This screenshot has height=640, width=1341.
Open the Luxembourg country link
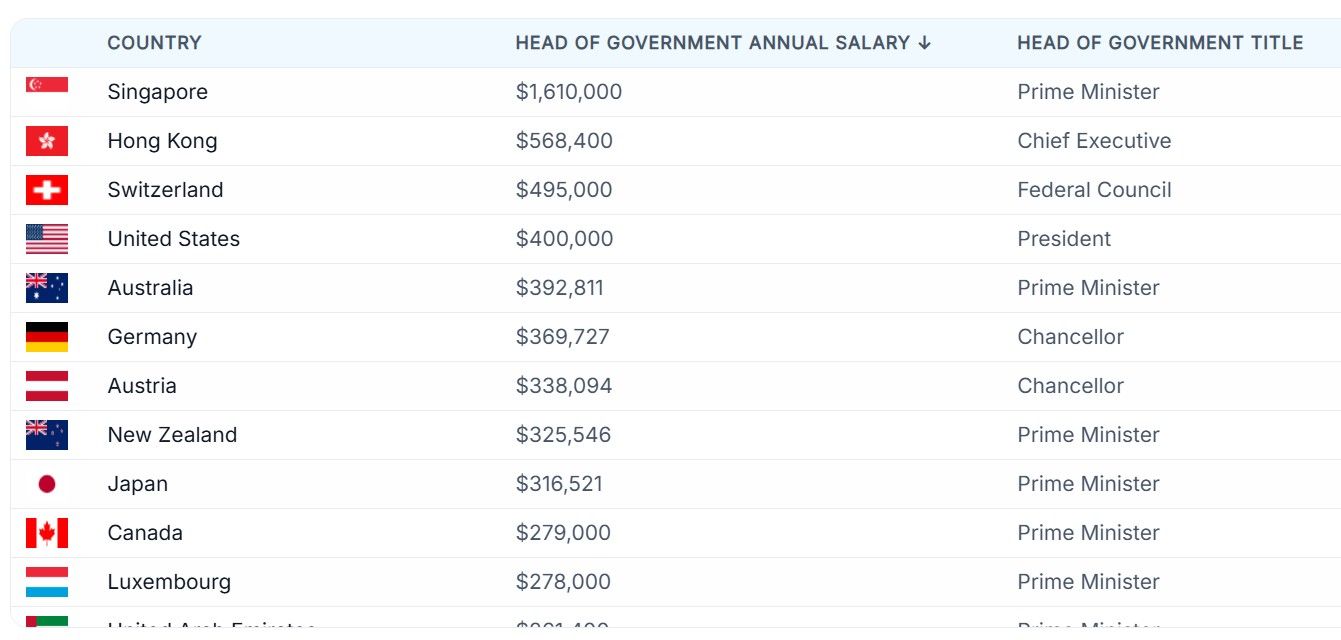pos(169,582)
